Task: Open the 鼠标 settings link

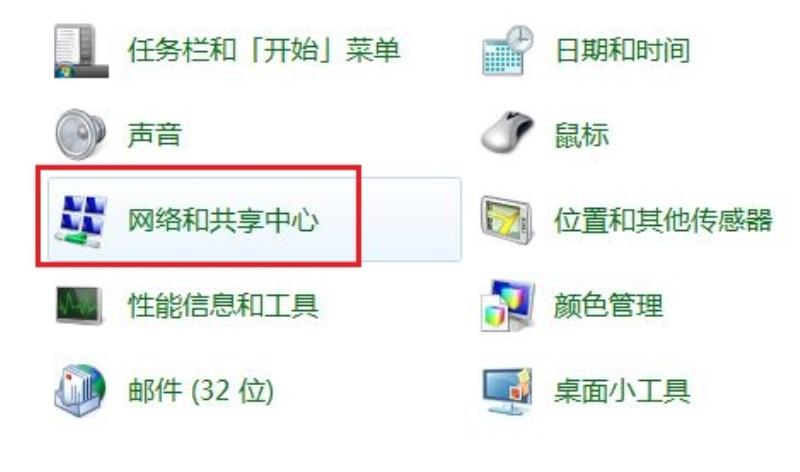Action: click(x=582, y=135)
